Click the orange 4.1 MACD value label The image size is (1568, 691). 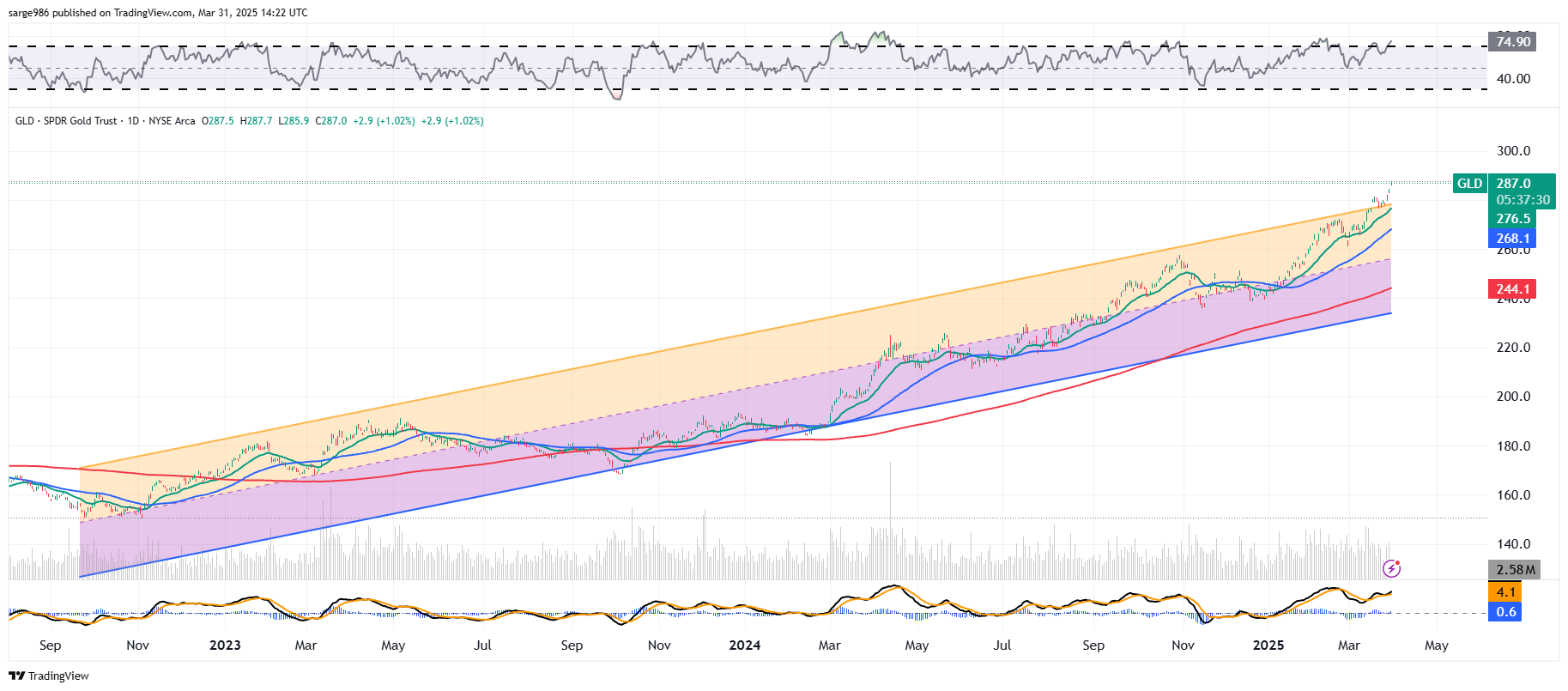[x=1505, y=592]
